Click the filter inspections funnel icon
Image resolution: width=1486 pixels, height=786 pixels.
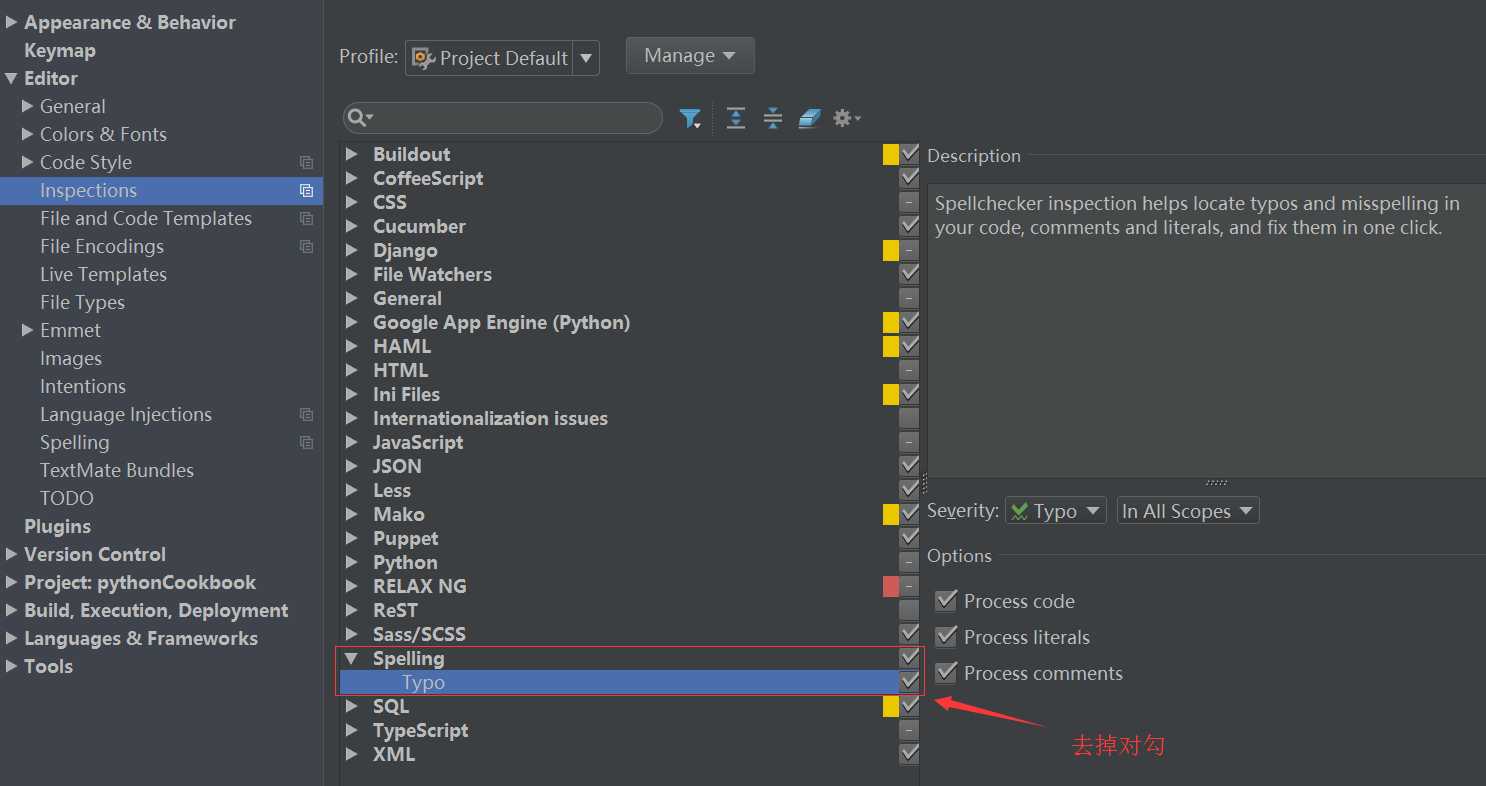click(690, 118)
